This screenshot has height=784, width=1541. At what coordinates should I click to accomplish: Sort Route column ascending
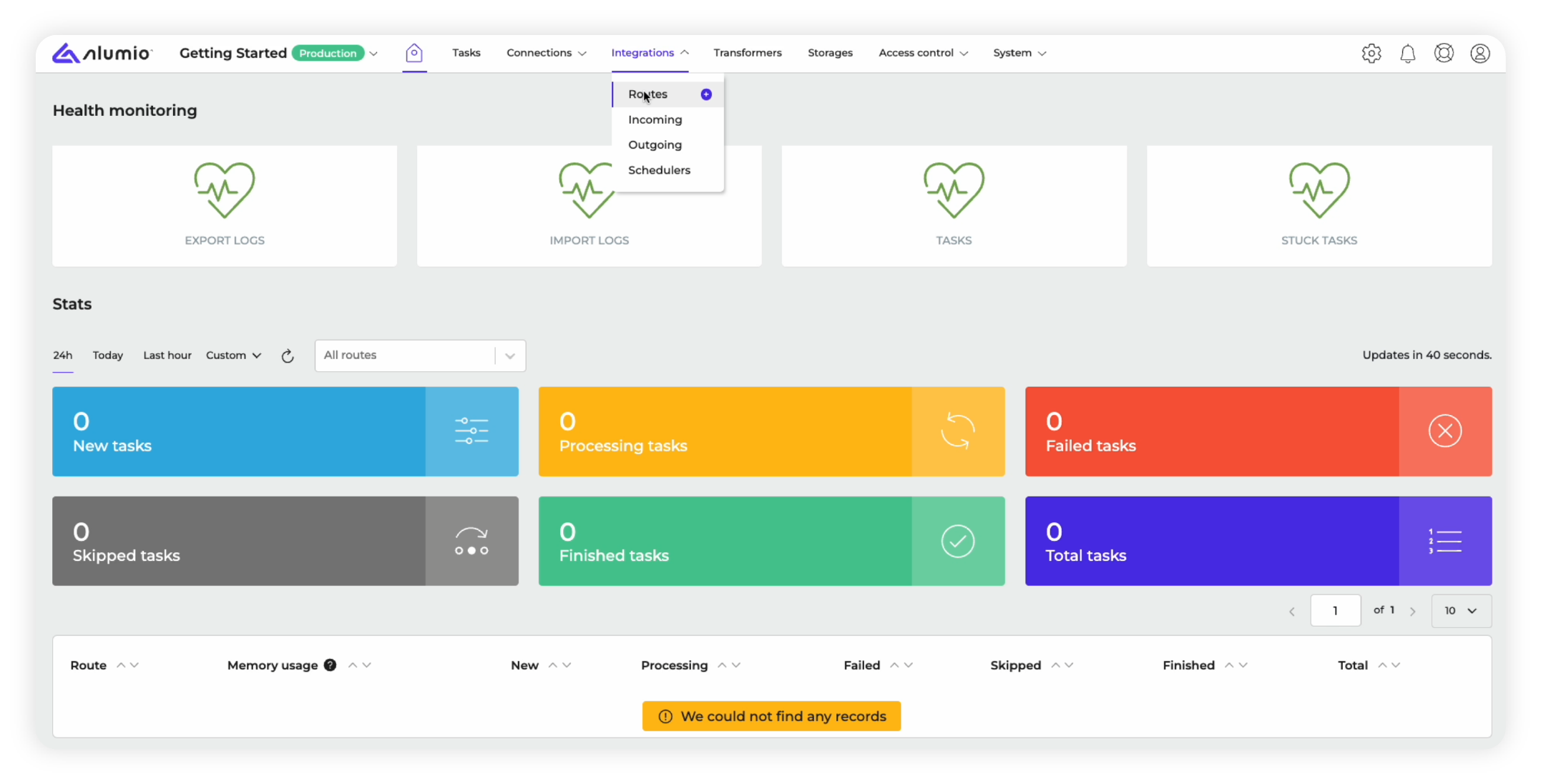121,665
